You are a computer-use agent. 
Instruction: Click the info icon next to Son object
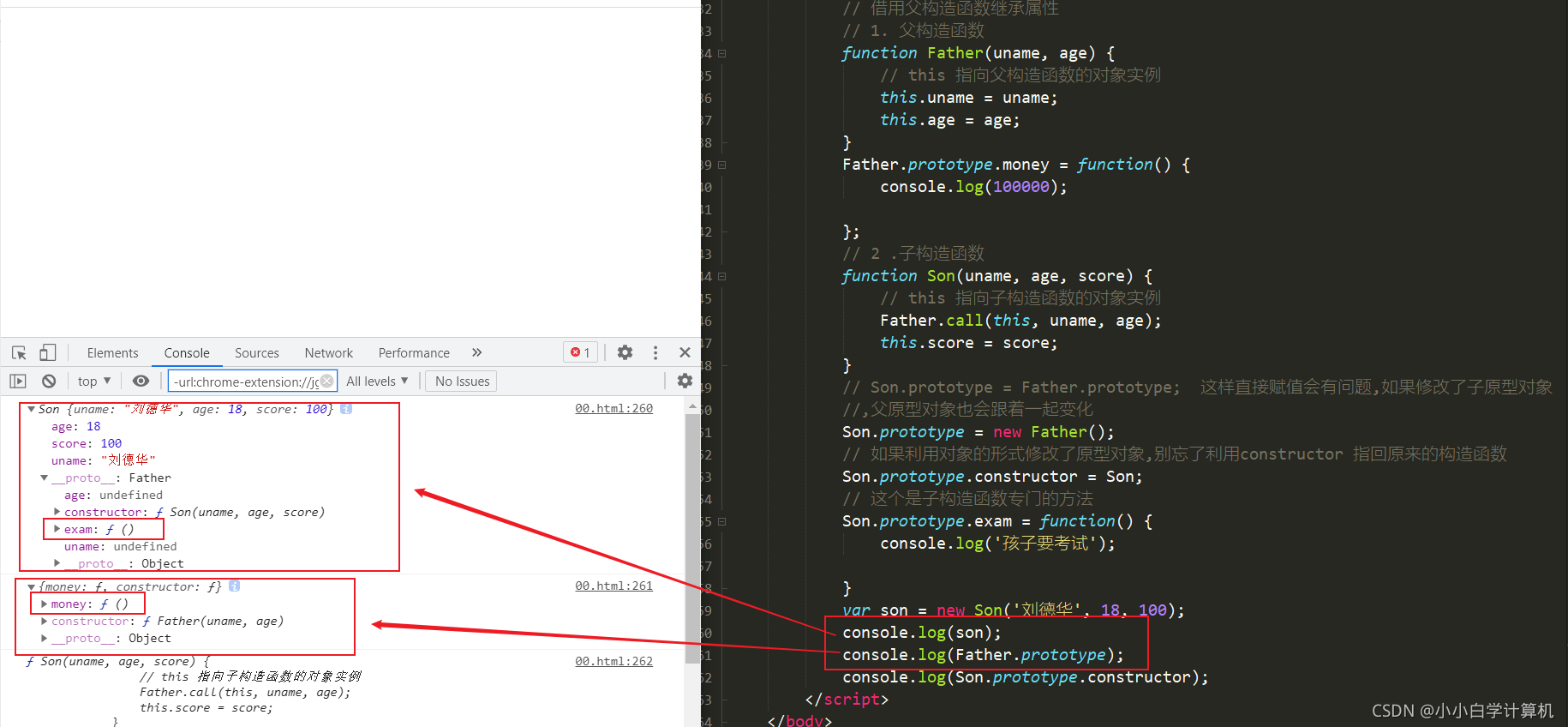click(346, 409)
